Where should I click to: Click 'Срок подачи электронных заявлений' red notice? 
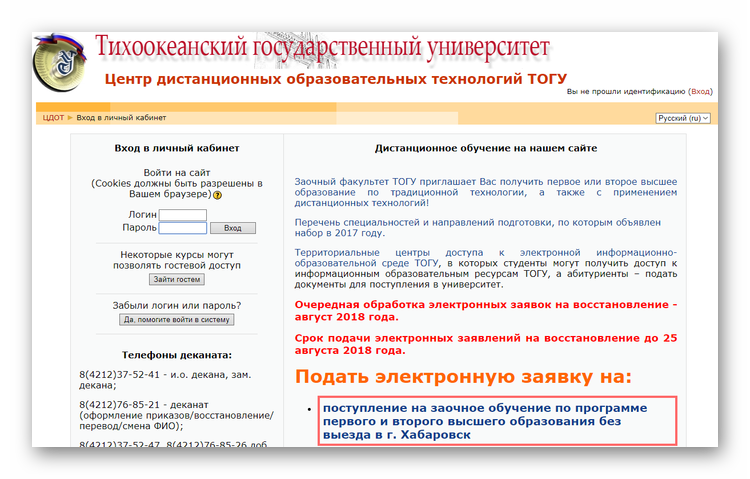(485, 345)
